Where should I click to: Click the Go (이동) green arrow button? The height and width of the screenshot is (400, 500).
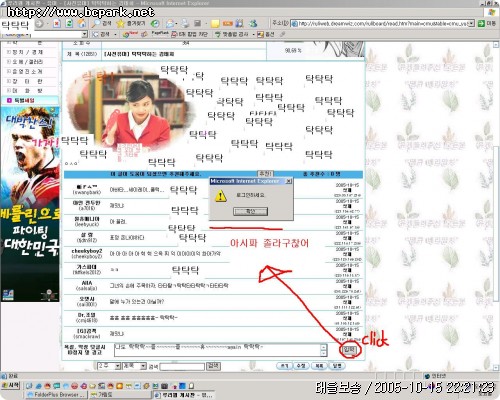tap(486, 23)
